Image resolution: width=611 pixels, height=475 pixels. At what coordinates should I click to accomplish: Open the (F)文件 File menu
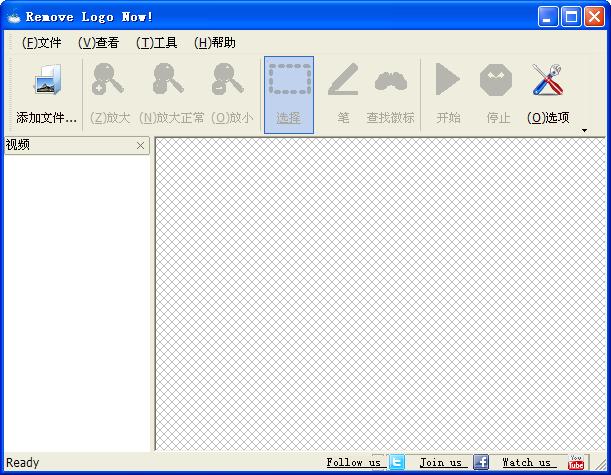click(x=41, y=42)
